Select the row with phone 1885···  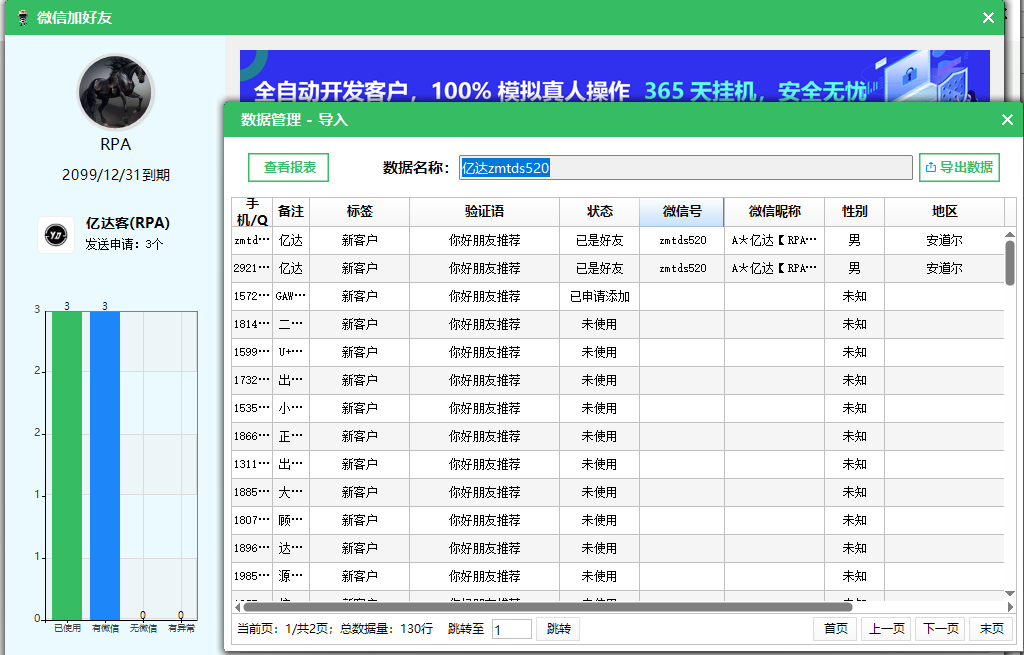(618, 493)
